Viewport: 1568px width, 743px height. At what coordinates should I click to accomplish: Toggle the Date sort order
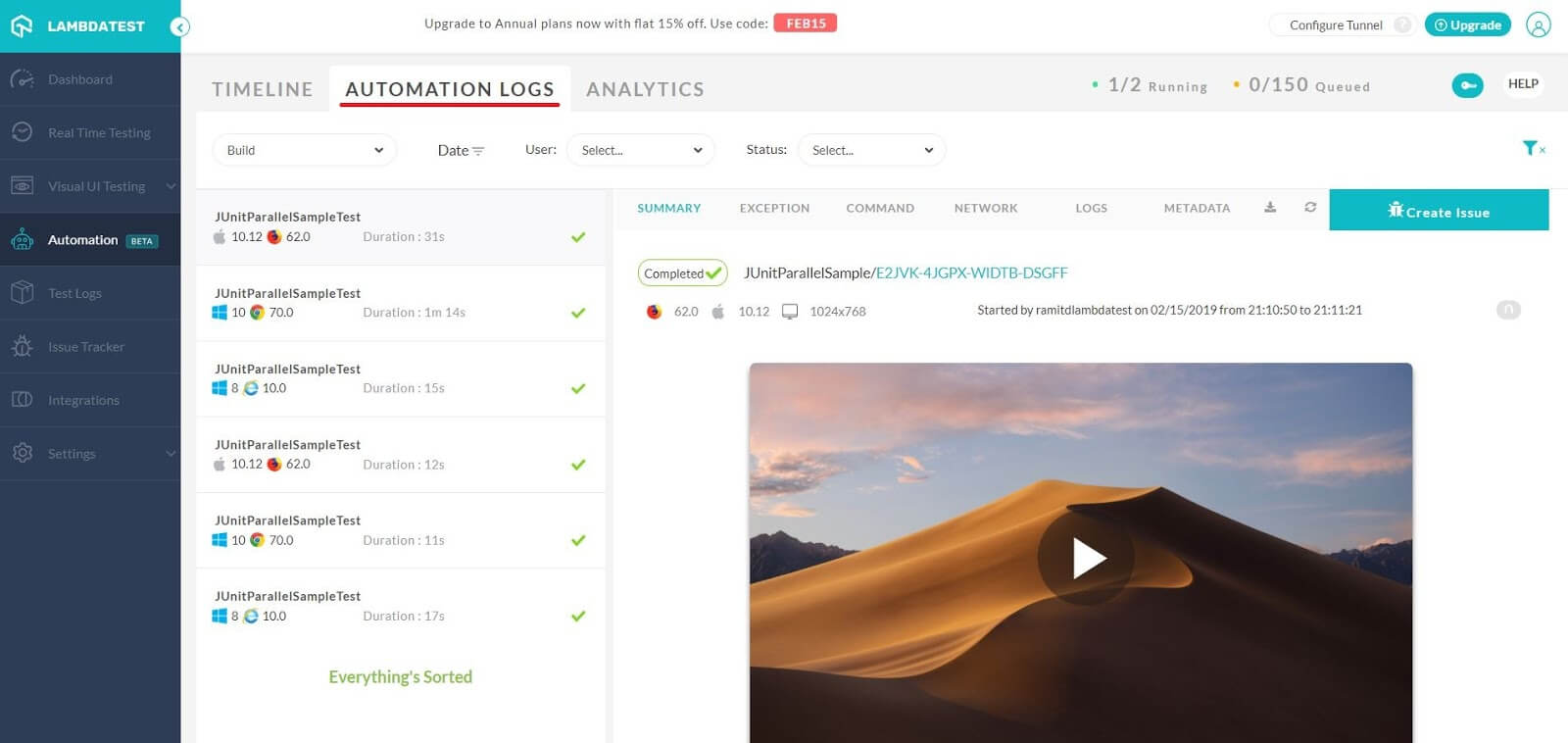(x=461, y=151)
